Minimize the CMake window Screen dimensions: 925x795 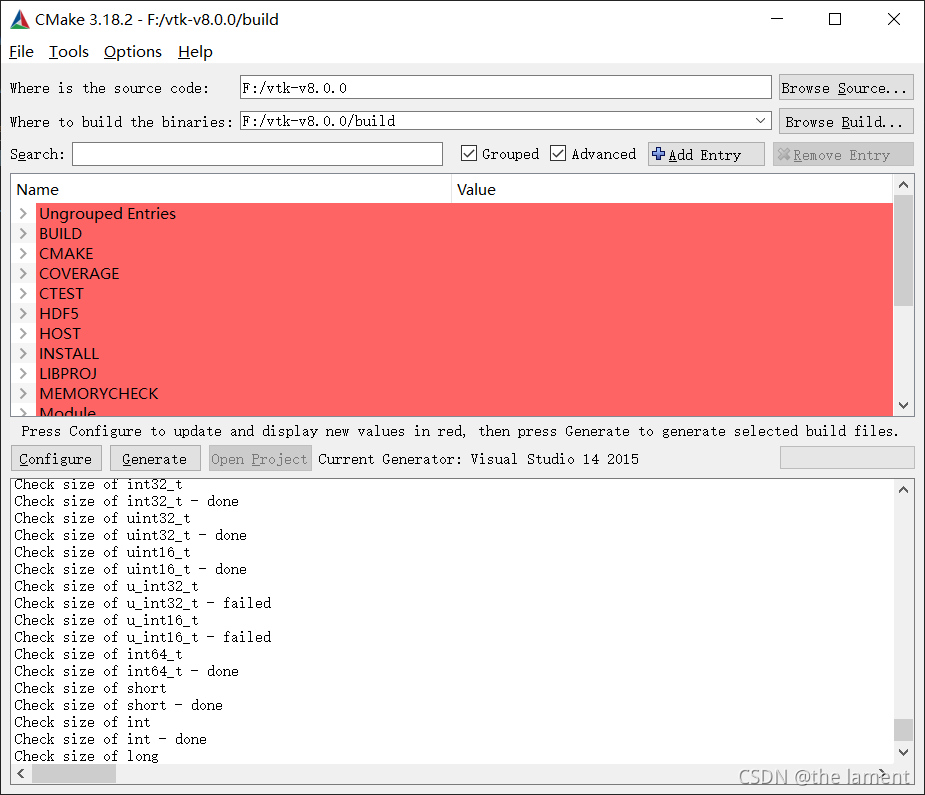pos(777,19)
